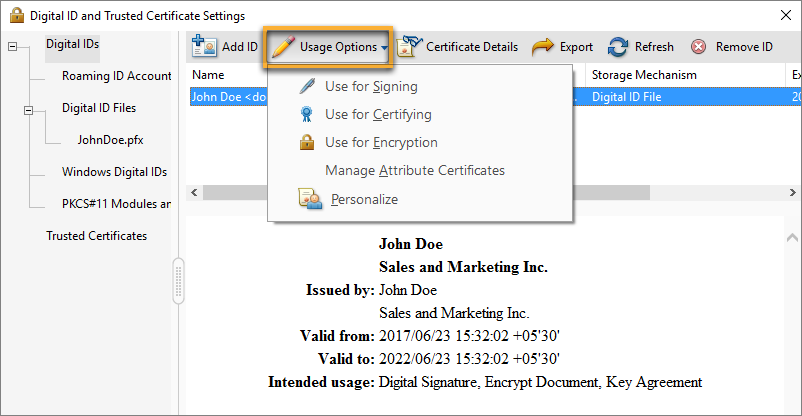Click the horizontal scrollbar left arrow
Viewport: 802px width, 416px height.
click(195, 191)
